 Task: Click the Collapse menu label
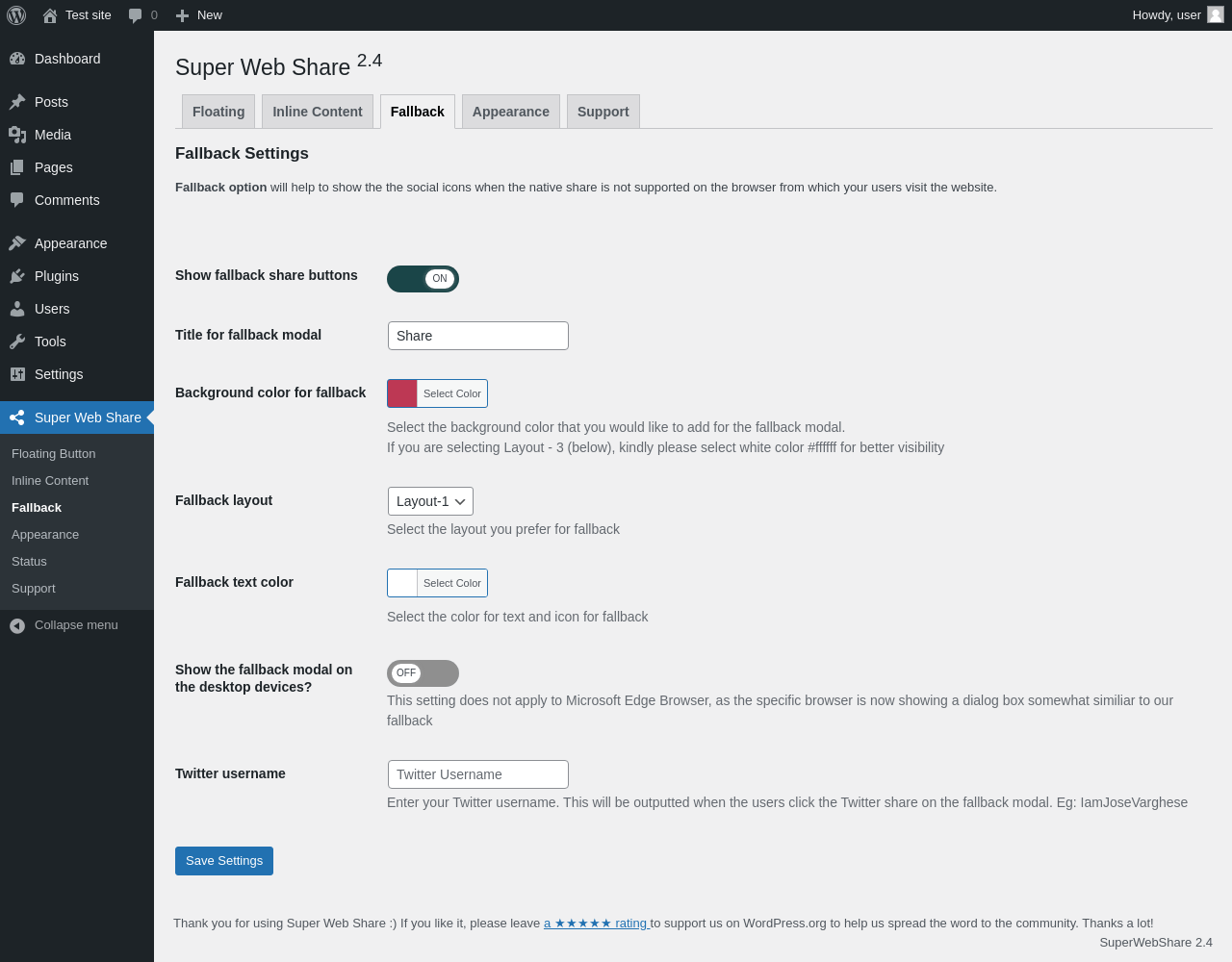click(76, 625)
